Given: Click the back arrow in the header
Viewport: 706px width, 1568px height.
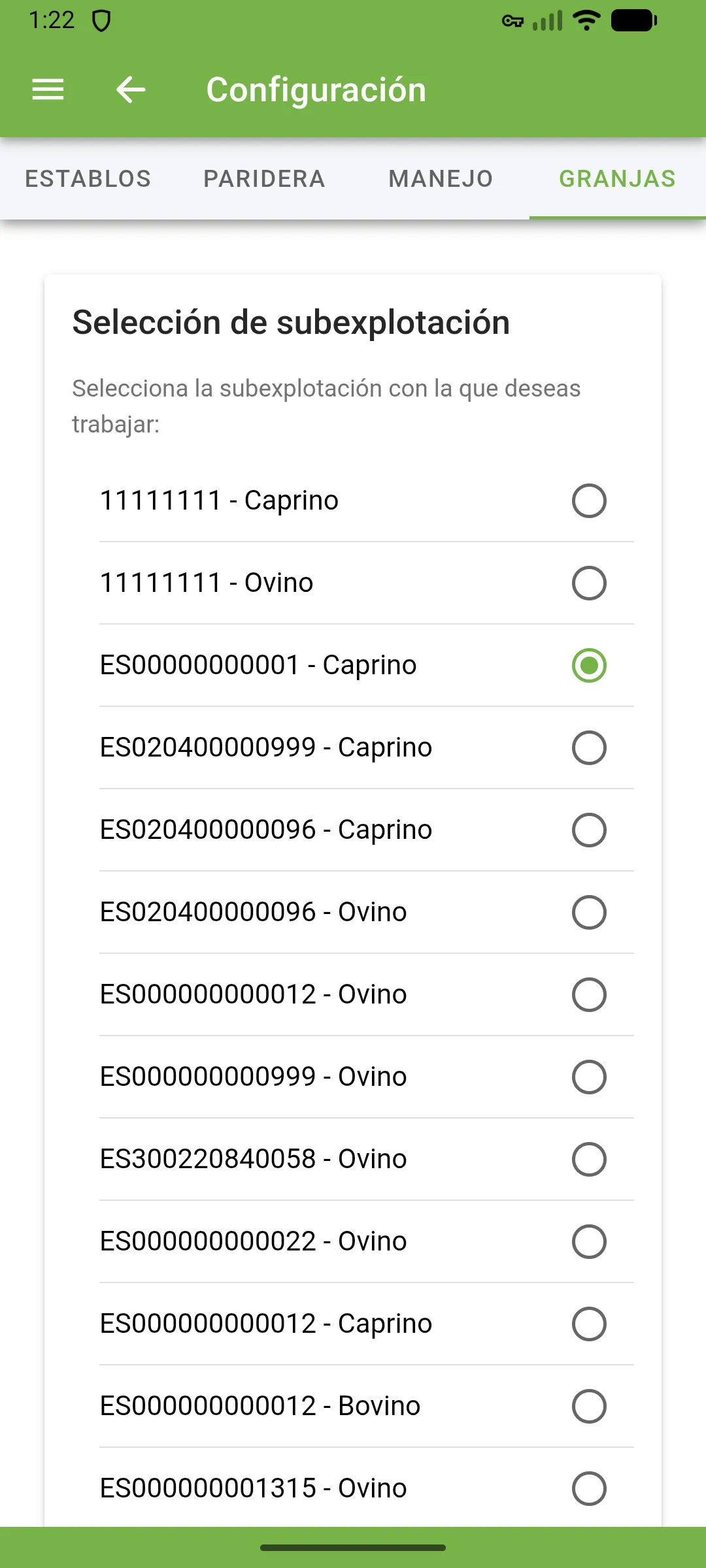Looking at the screenshot, I should [x=129, y=90].
